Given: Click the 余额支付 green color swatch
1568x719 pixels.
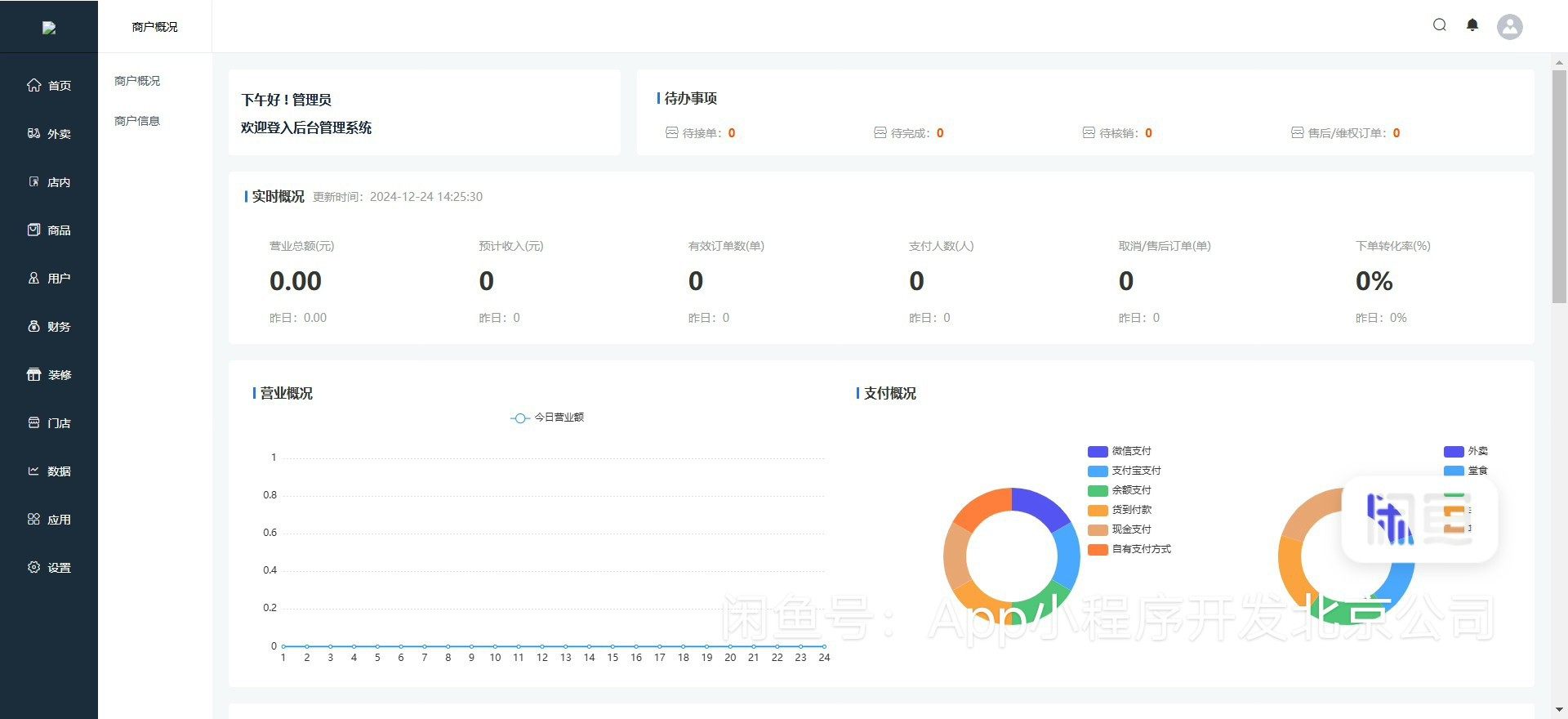Looking at the screenshot, I should 1098,490.
